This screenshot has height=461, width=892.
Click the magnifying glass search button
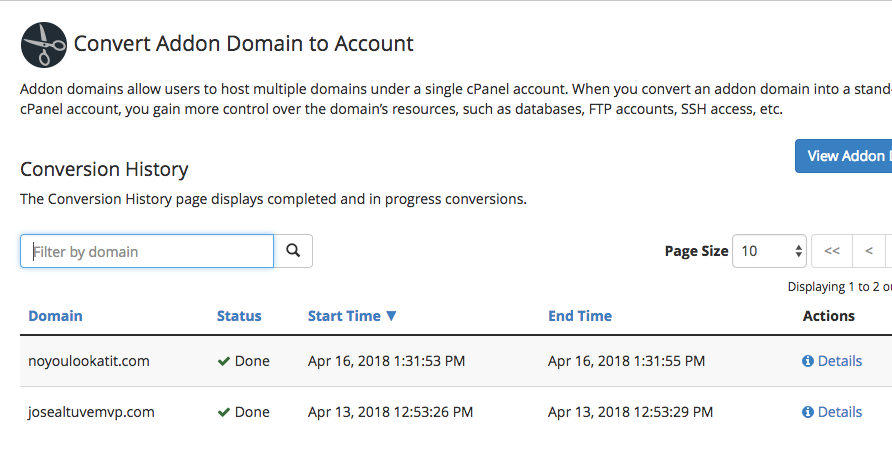(293, 251)
